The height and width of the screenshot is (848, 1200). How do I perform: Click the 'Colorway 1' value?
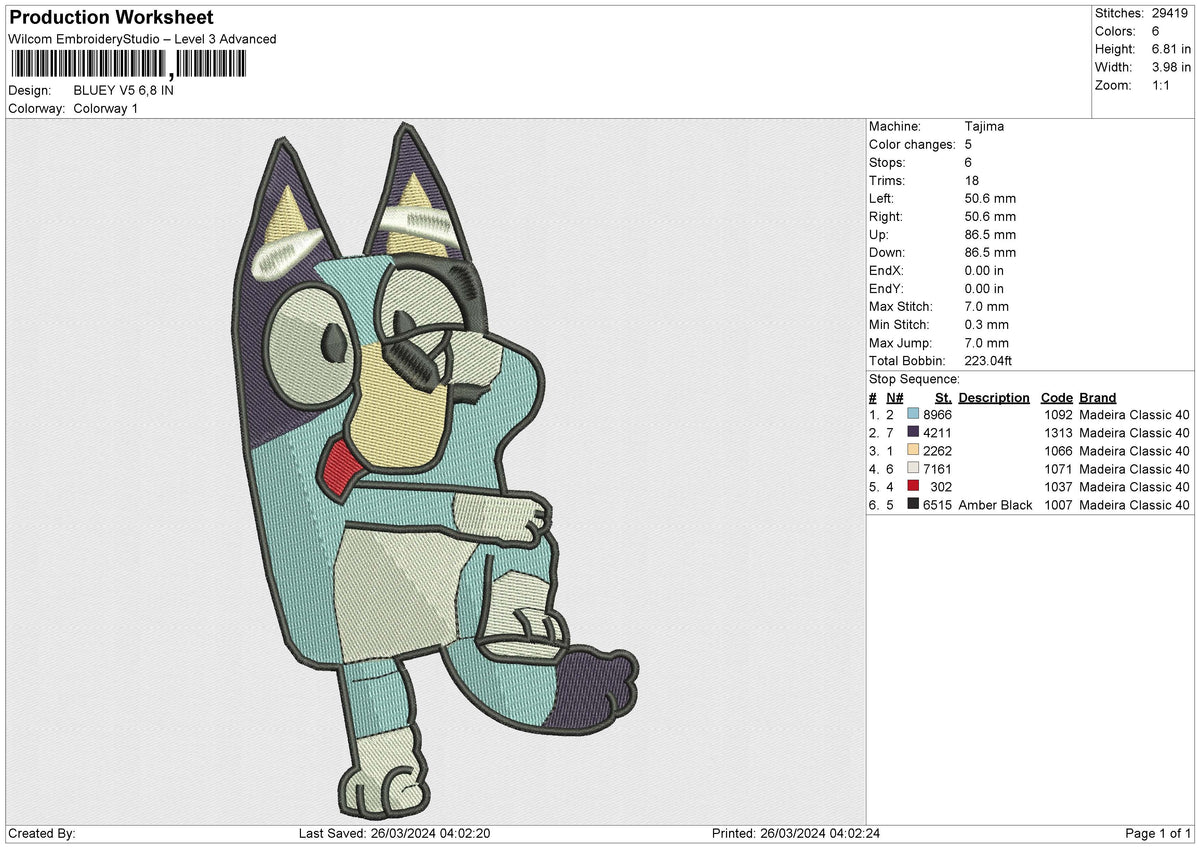(106, 108)
